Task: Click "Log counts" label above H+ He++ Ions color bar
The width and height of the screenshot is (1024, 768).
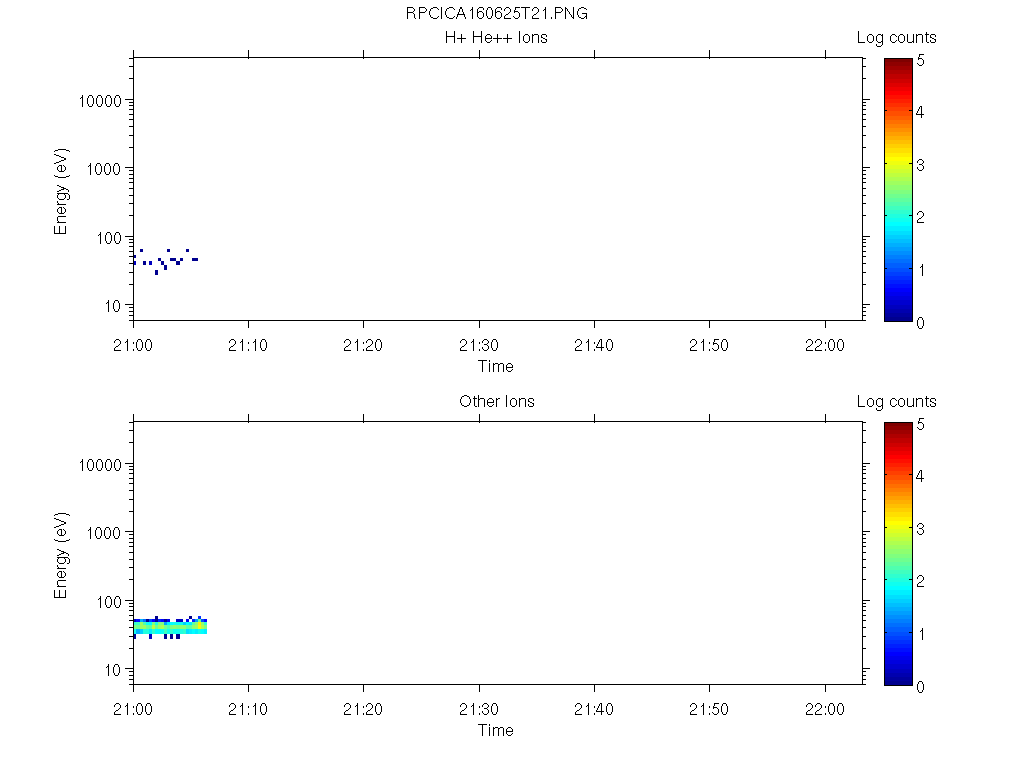Action: 897,38
